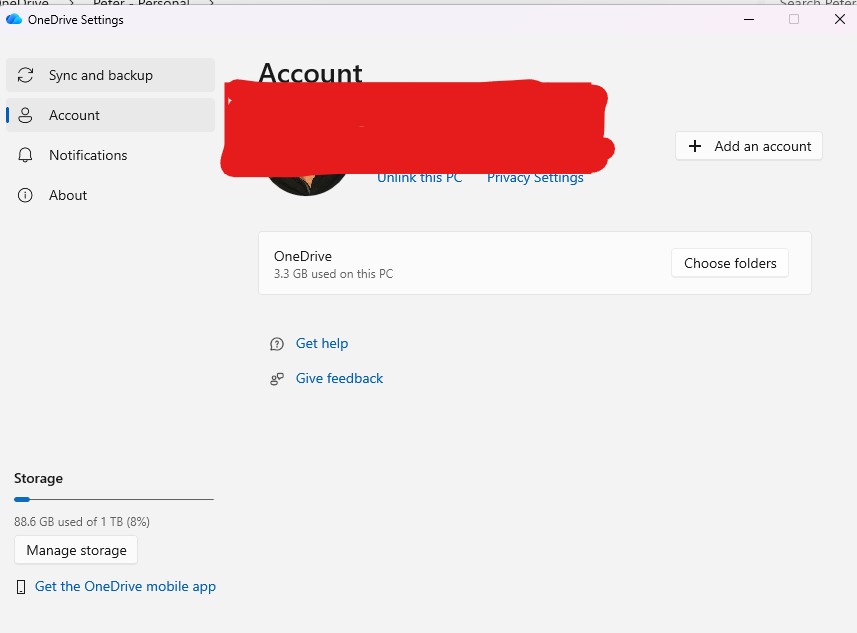857x633 pixels.
Task: Click the person icon beside Account
Action: tap(25, 115)
